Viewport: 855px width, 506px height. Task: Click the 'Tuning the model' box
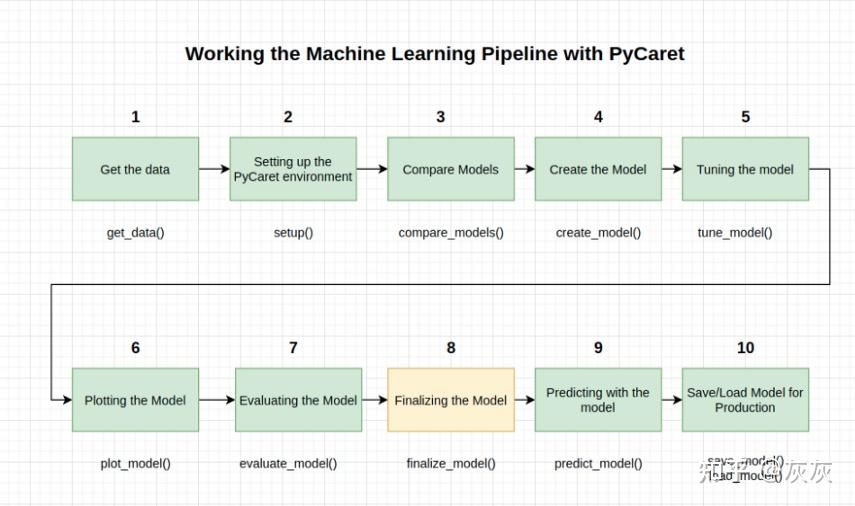(x=745, y=169)
